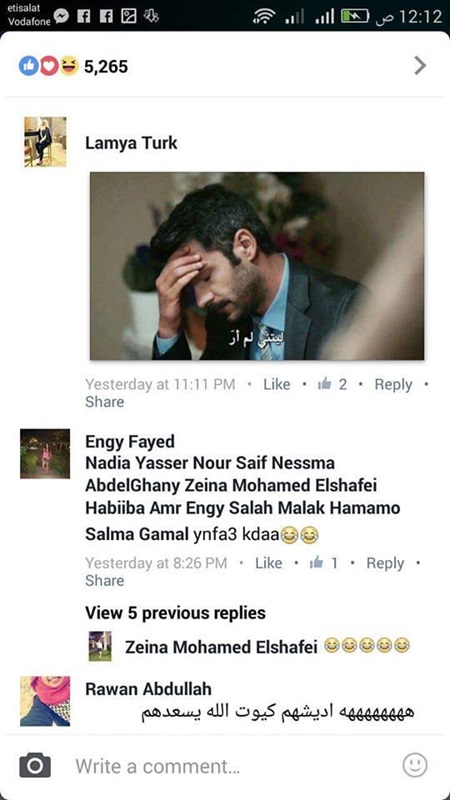
Task: Open Lamya Turk's profile picture
Action: (45, 142)
